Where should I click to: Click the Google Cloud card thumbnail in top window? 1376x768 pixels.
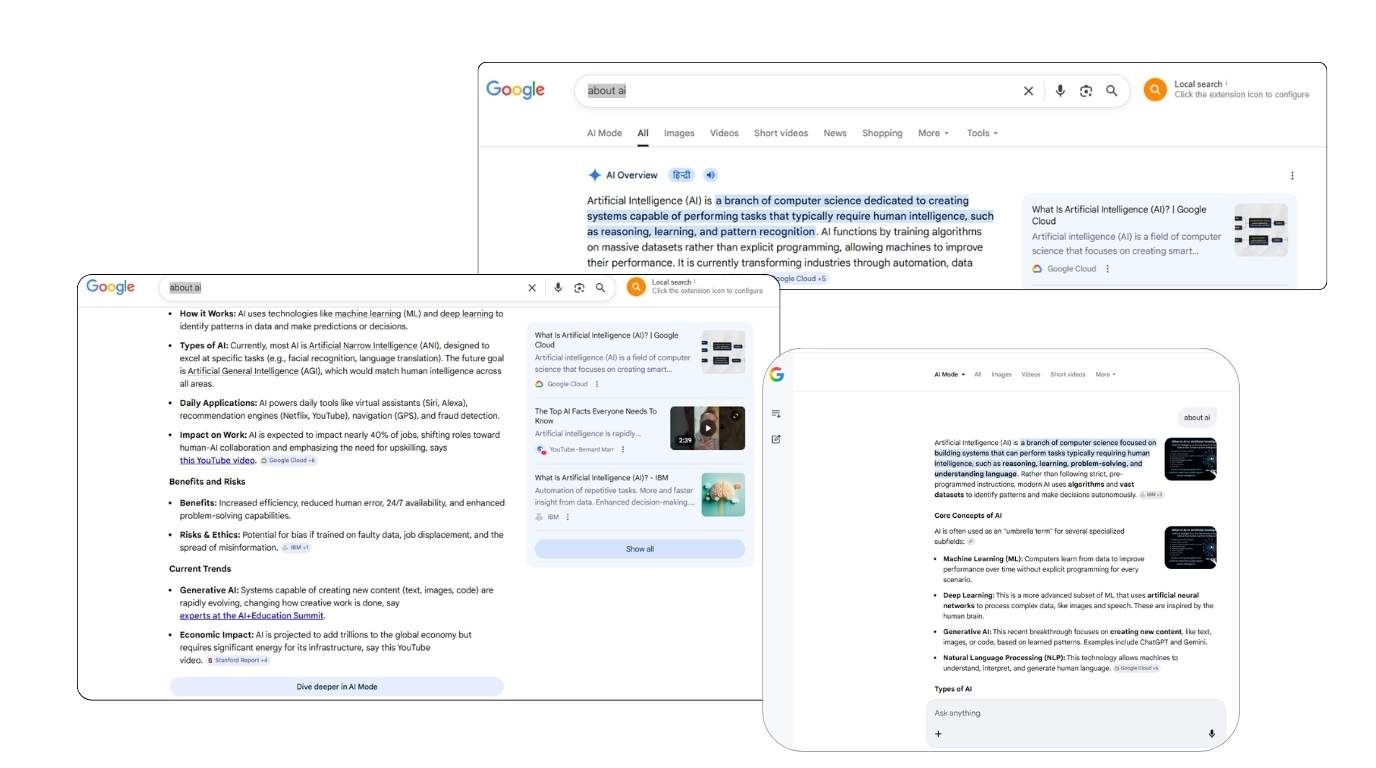(x=1261, y=230)
